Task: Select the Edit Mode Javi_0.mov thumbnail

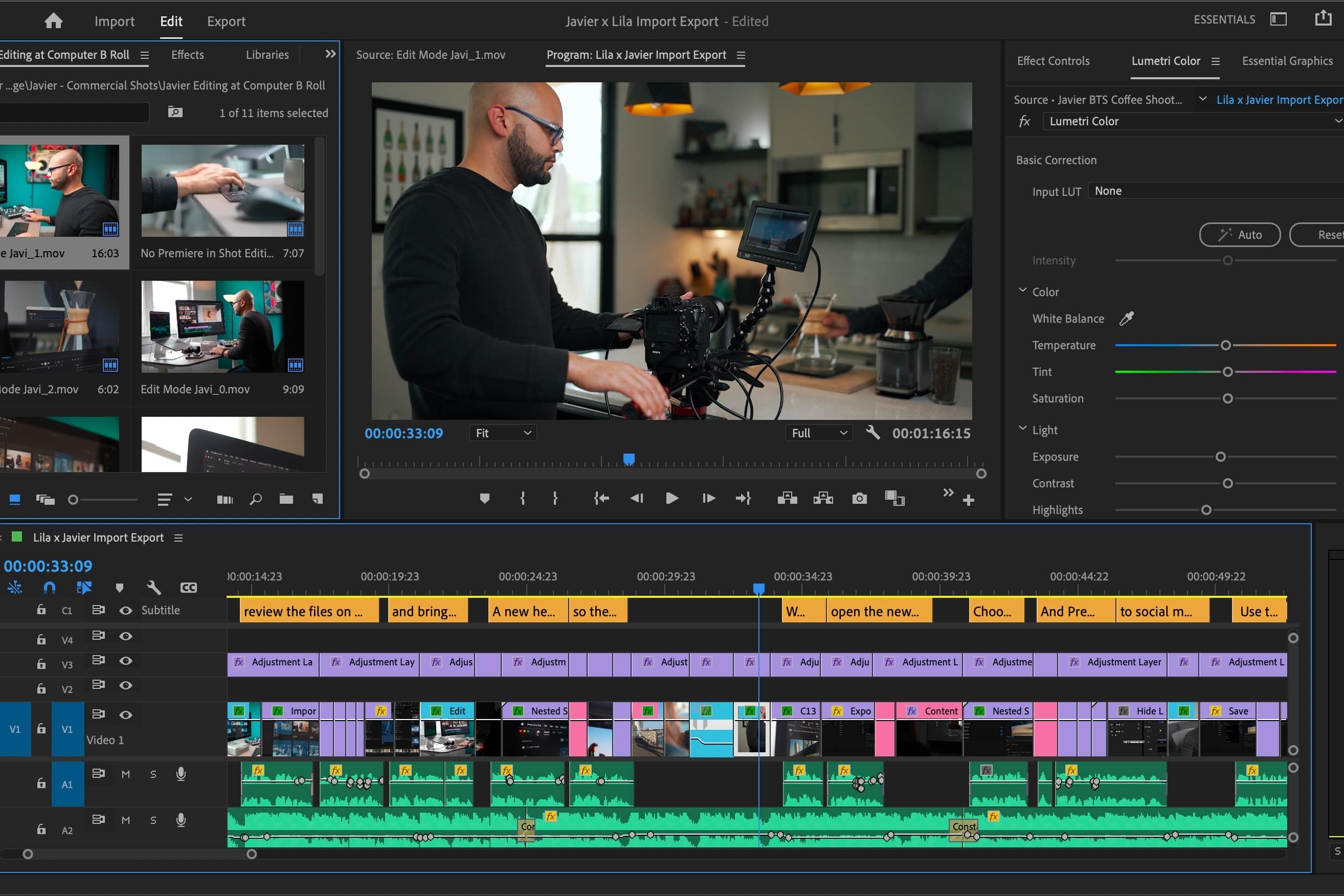Action: pos(222,327)
